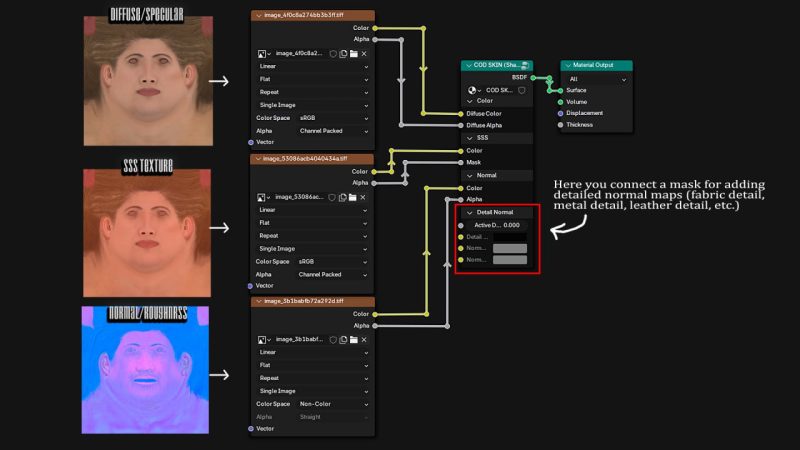
Task: Click fake user shield icon on top image node
Action: point(333,53)
